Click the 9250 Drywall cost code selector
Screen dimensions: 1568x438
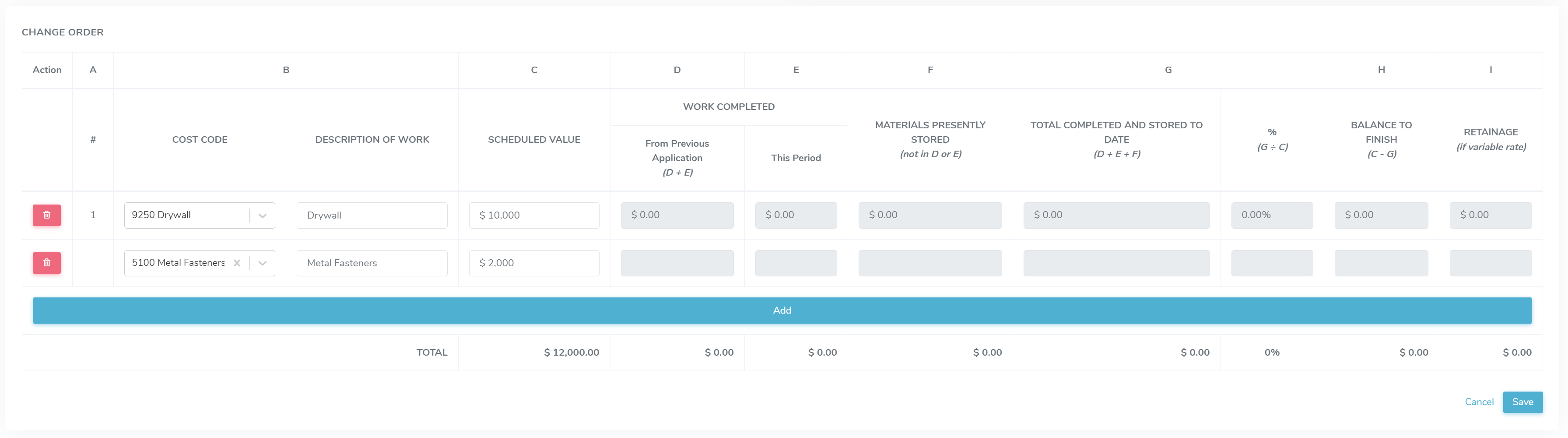click(x=186, y=215)
